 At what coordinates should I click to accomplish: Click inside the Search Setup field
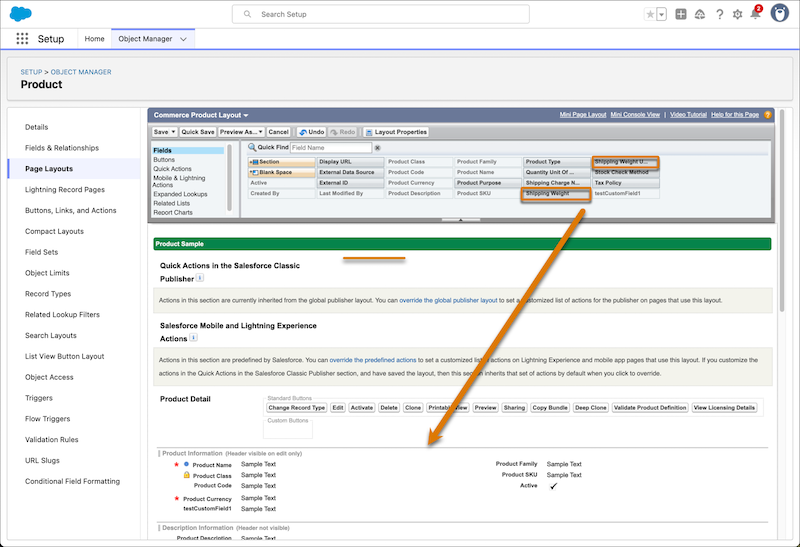pos(381,14)
